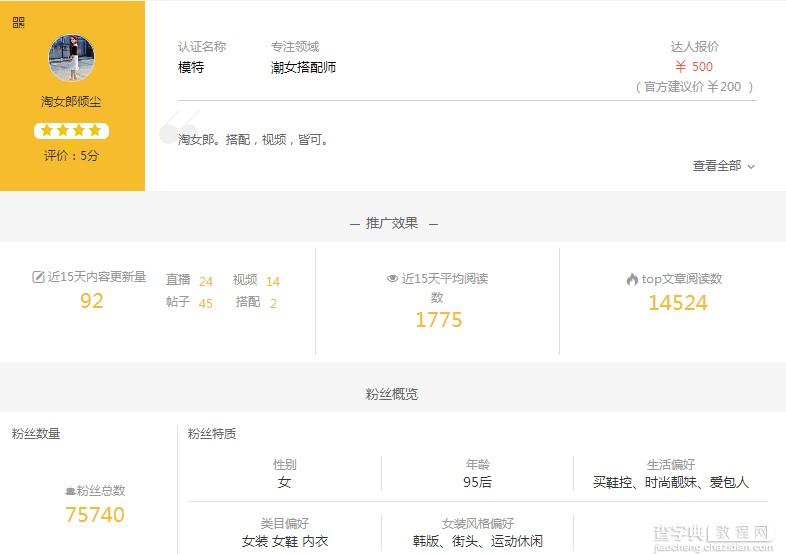Click the content update count 92
Image resolution: width=786 pixels, height=554 pixels.
click(x=92, y=301)
